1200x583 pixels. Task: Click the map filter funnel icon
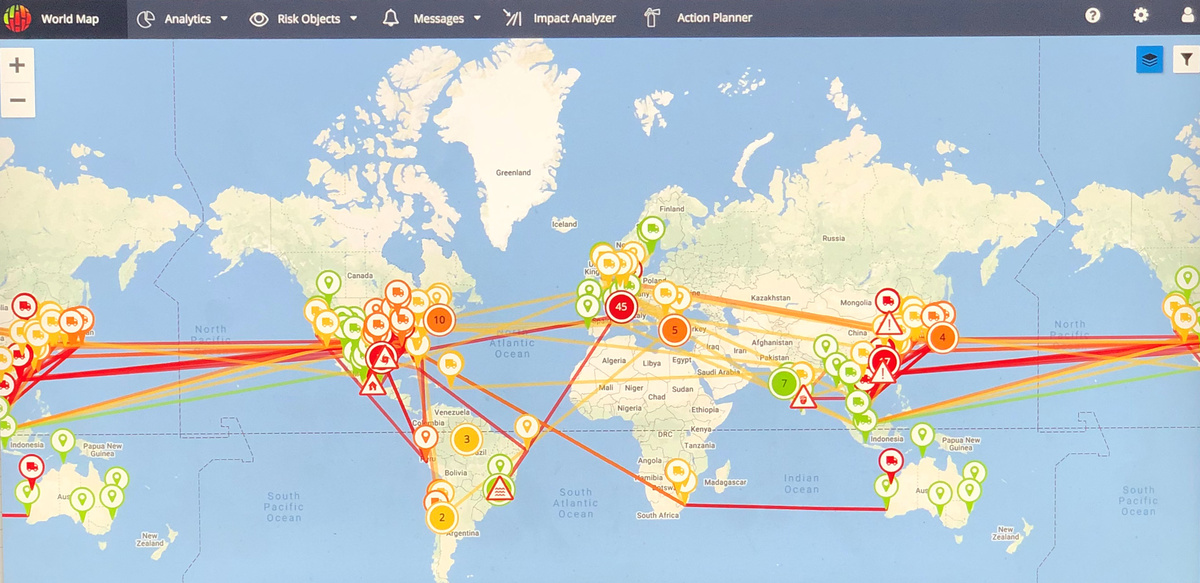(1186, 60)
